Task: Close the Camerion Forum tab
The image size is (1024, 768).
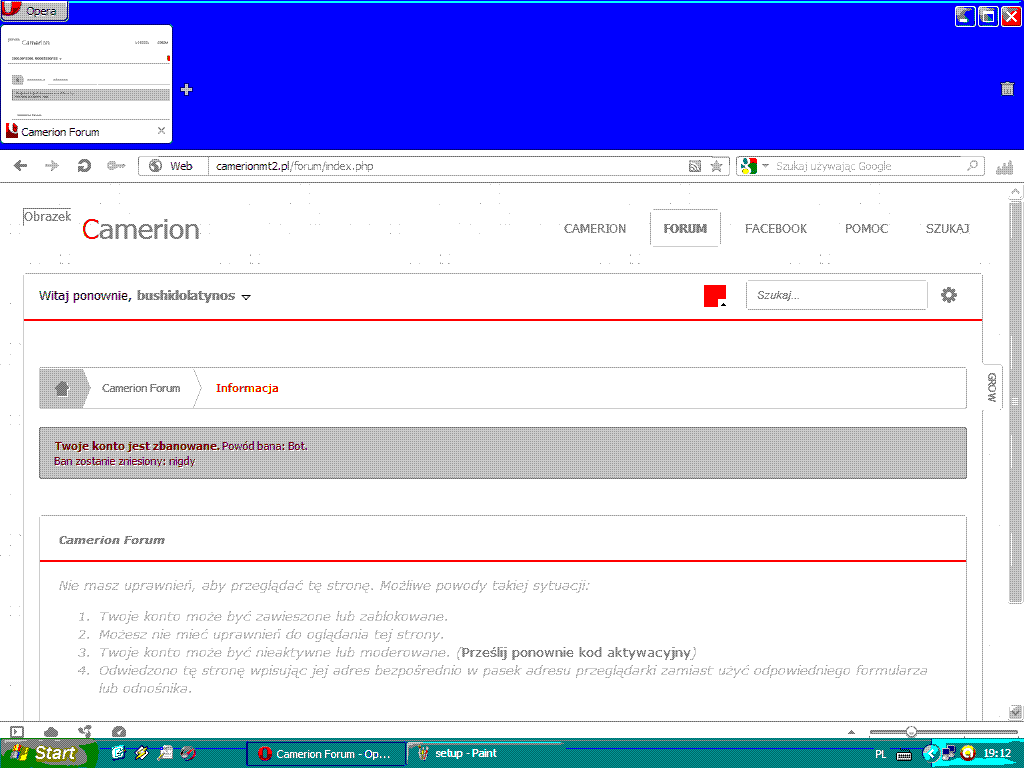Action: (x=161, y=131)
